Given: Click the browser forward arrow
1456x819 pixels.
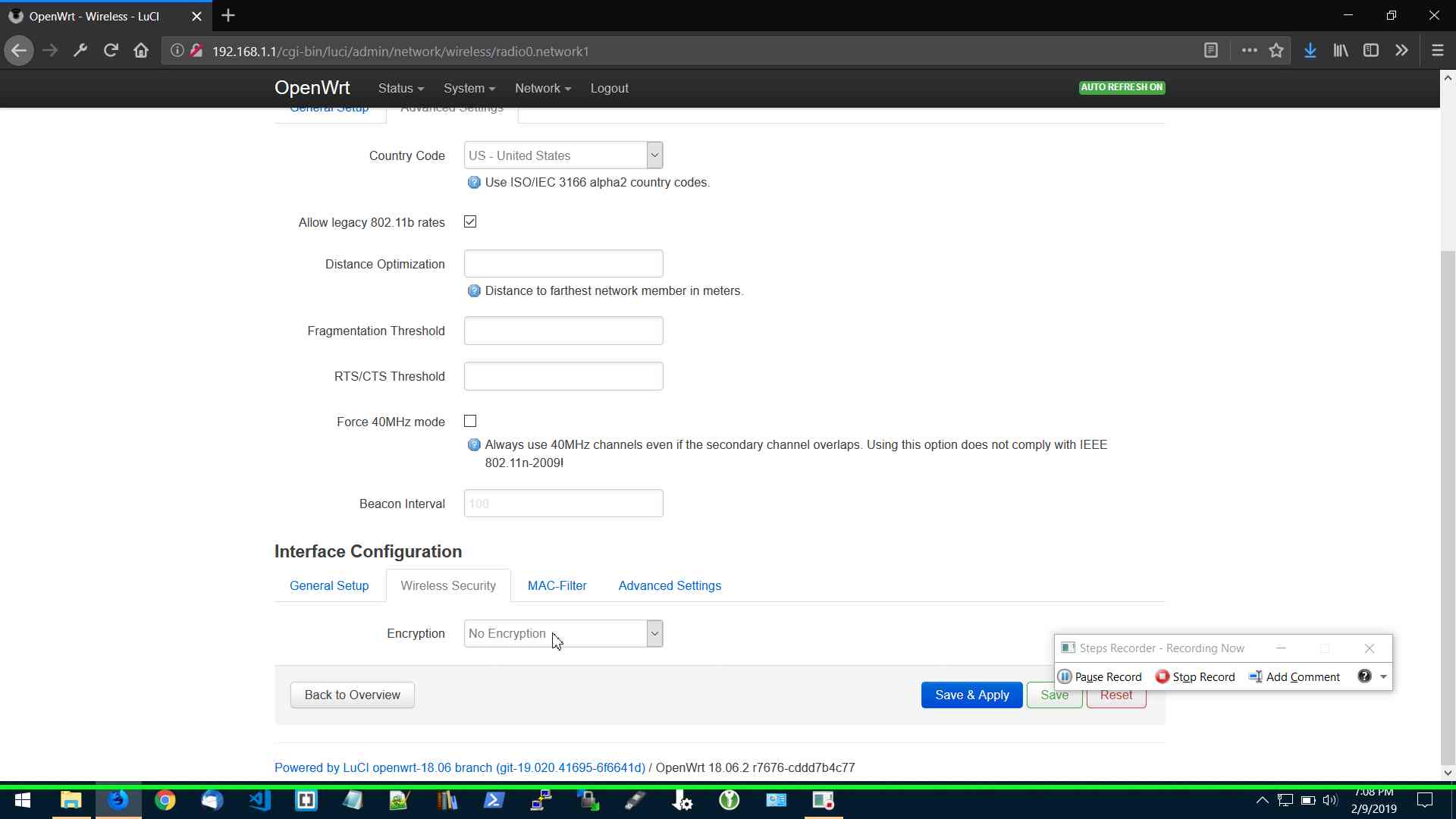Looking at the screenshot, I should point(50,51).
